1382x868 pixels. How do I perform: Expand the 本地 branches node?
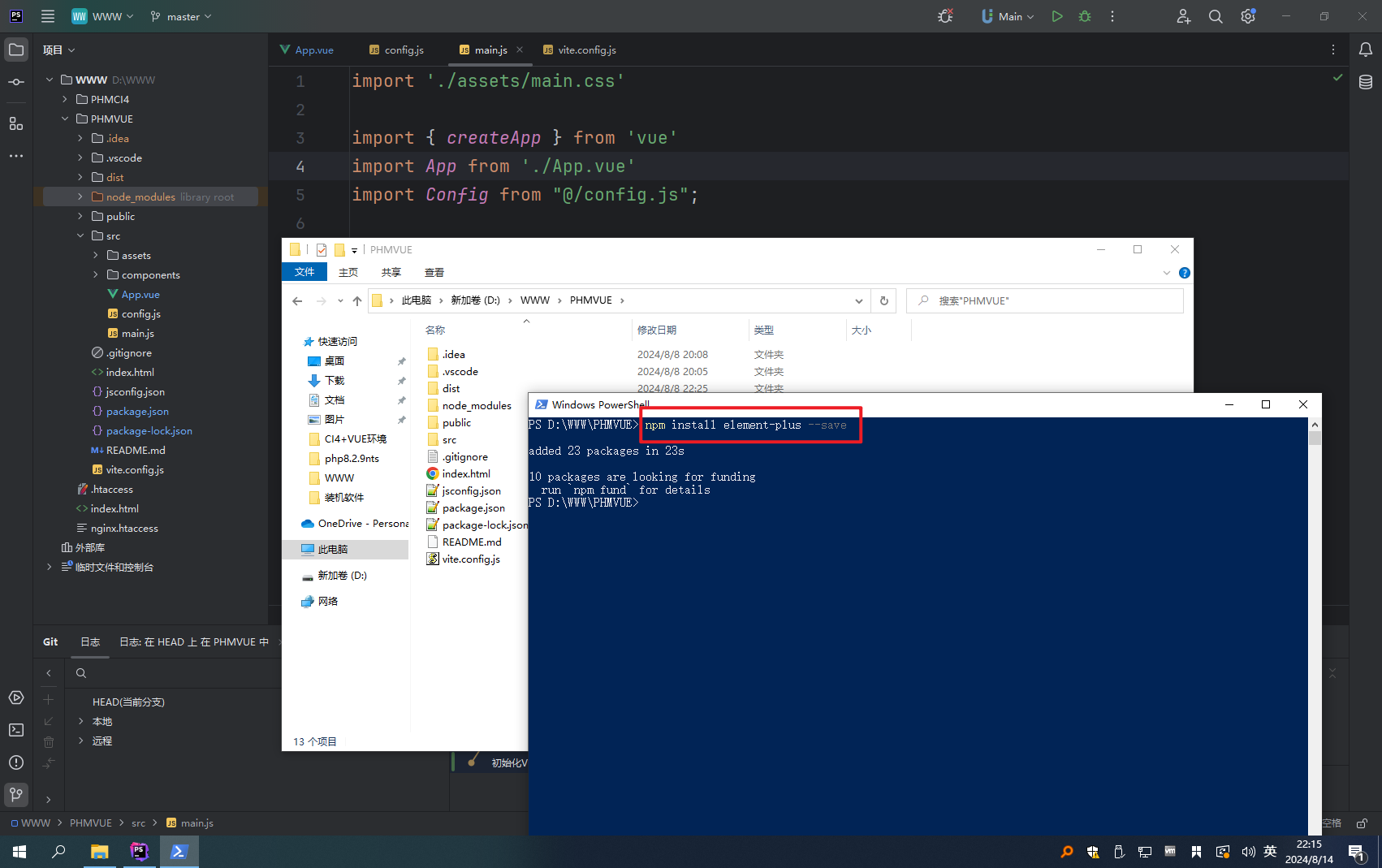80,721
